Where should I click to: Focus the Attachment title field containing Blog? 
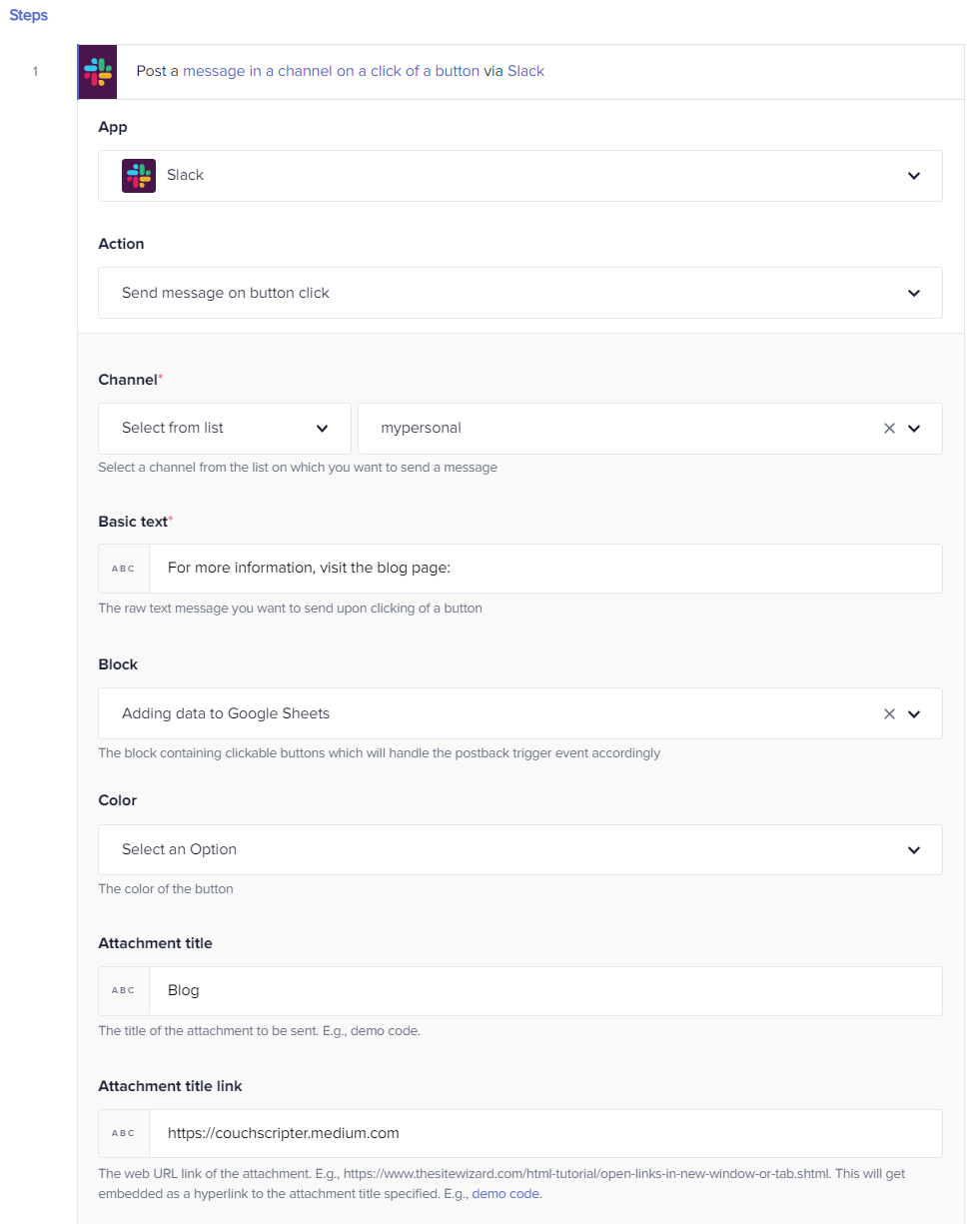[545, 991]
